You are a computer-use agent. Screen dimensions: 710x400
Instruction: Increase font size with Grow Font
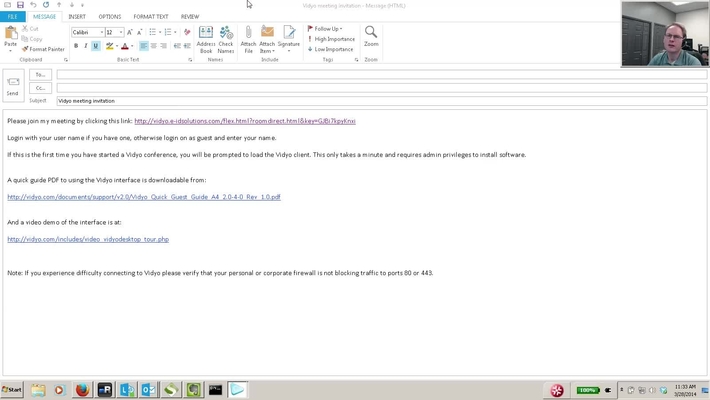130,32
